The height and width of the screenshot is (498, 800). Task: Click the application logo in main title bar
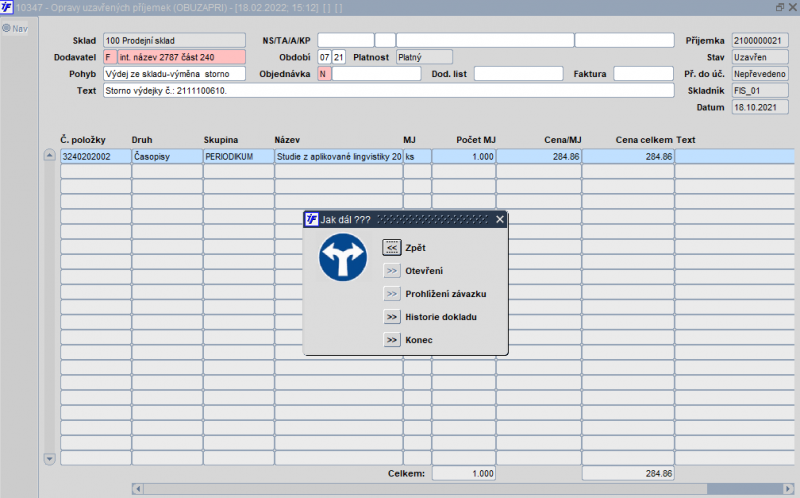click(7, 7)
